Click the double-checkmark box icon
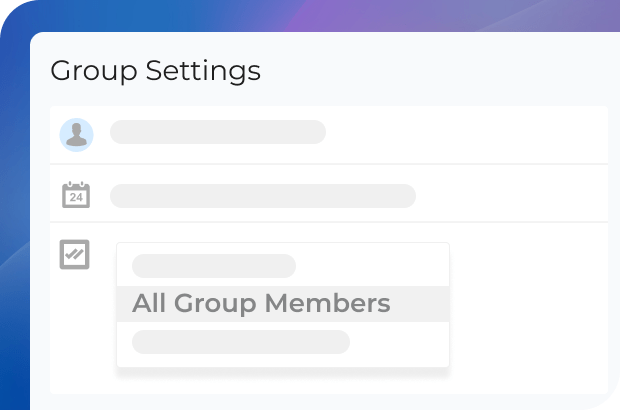 [75, 254]
